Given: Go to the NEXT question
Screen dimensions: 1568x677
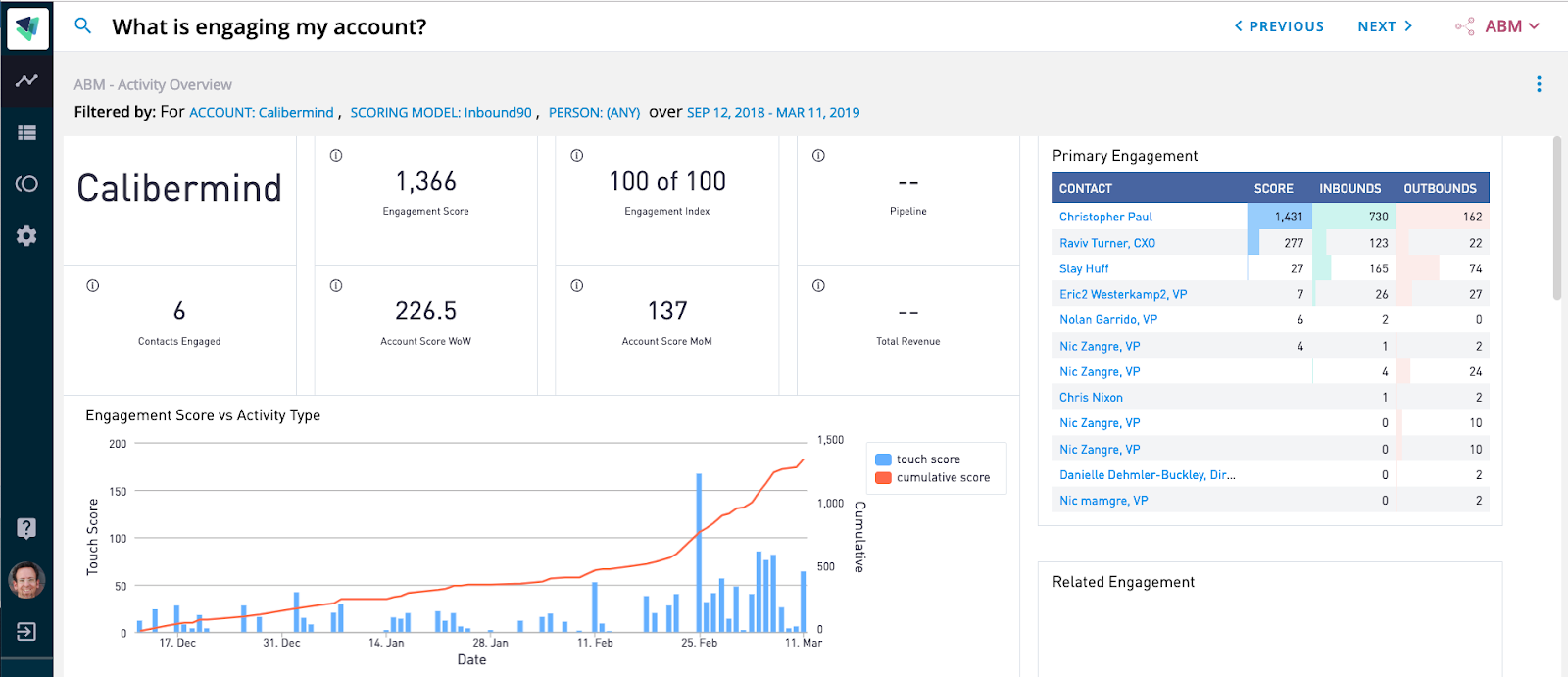Looking at the screenshot, I should coord(1385,26).
